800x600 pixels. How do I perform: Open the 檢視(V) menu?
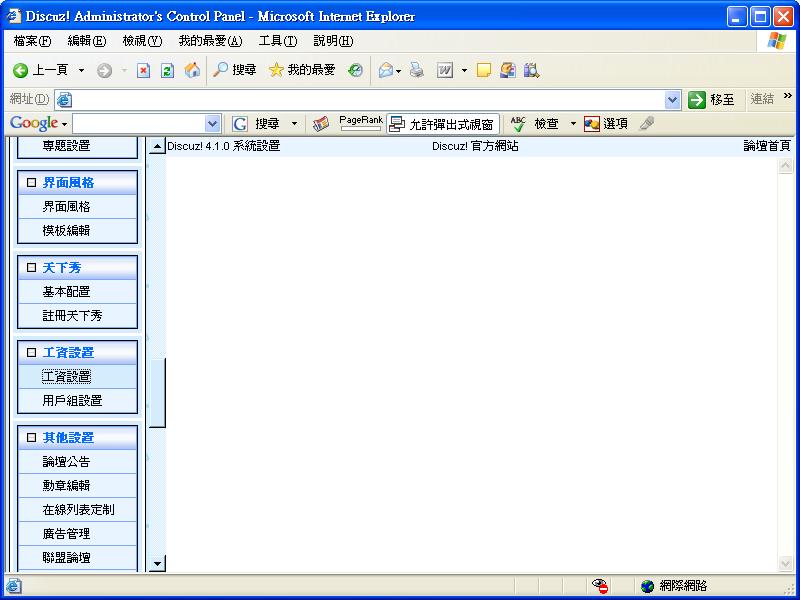click(x=142, y=41)
